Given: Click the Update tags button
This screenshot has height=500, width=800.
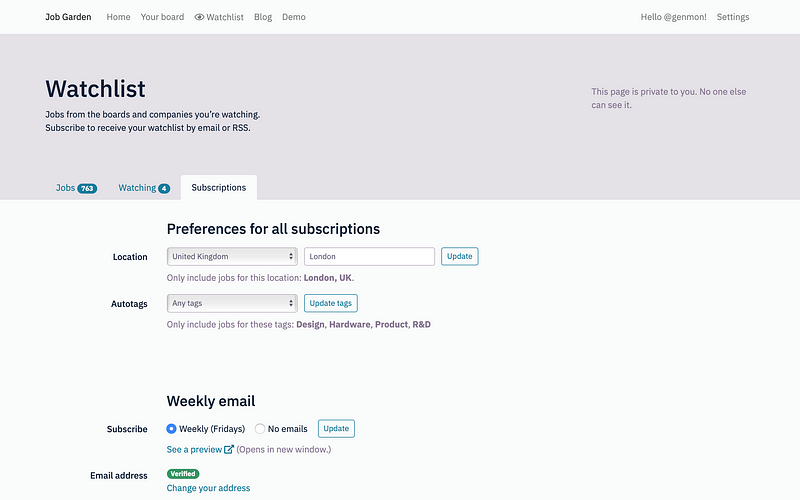Looking at the screenshot, I should (x=331, y=303).
